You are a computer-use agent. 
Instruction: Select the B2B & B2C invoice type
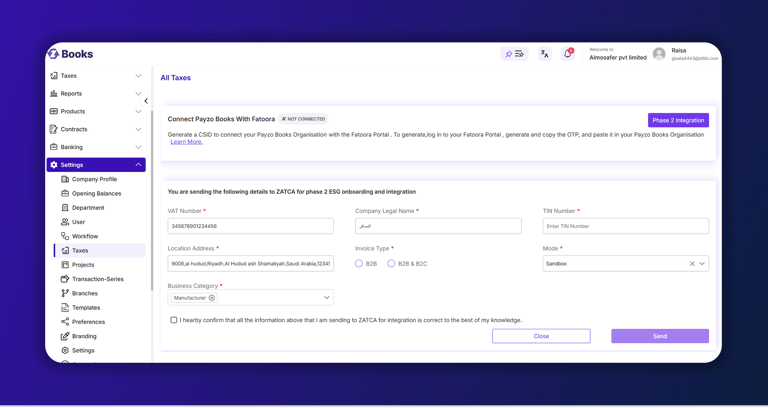point(391,264)
